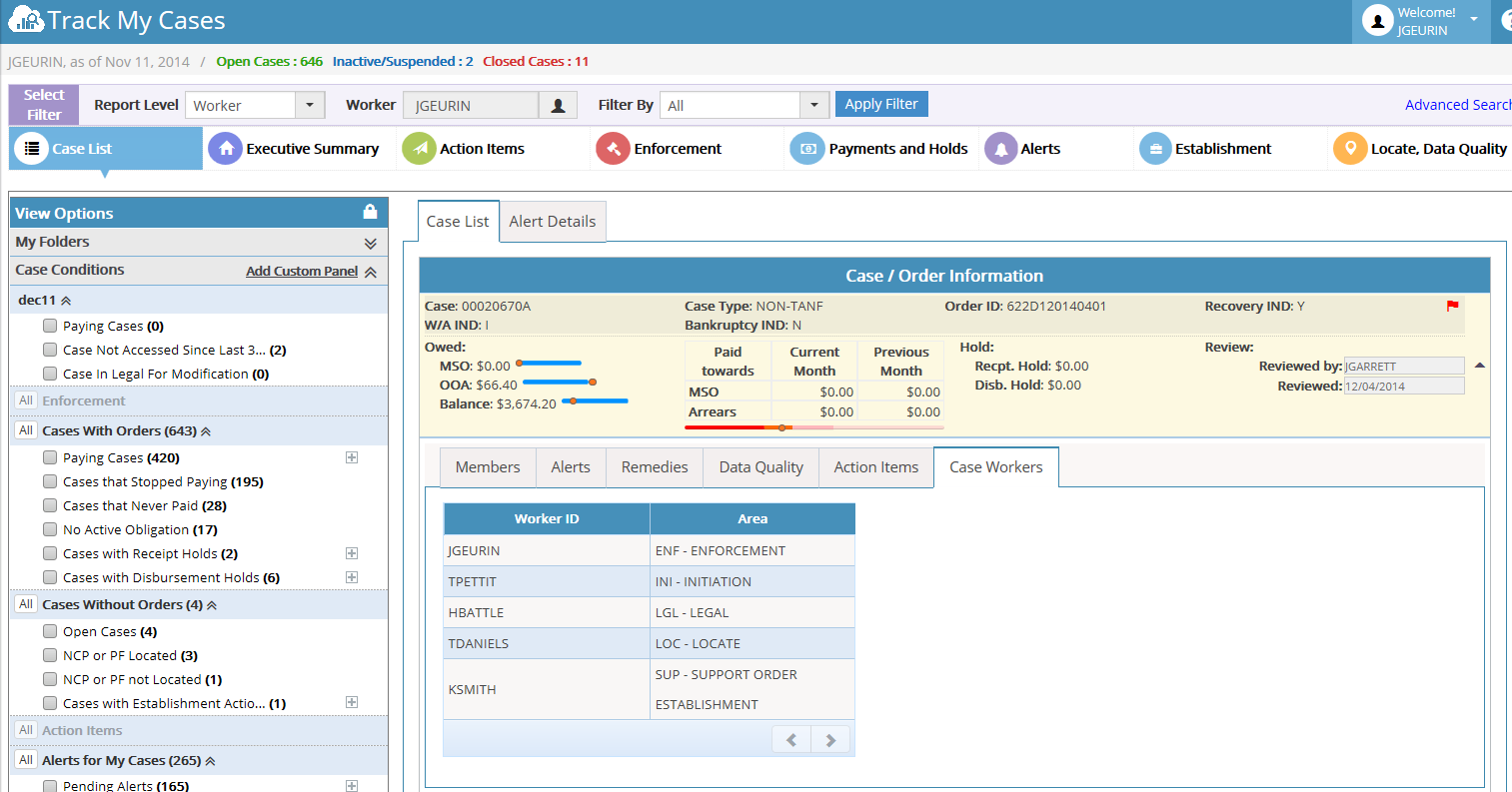Check Paying Cases (0) under dec11

[50, 326]
